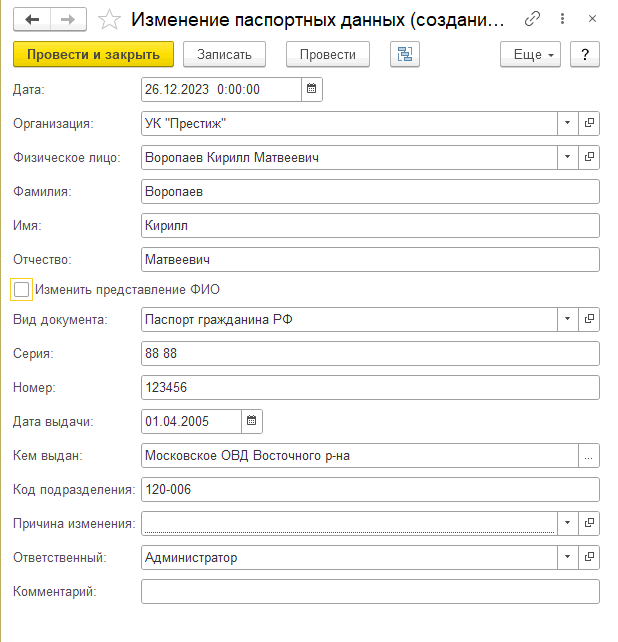Image resolution: width=618 pixels, height=642 pixels.
Task: Expand the Ответственный dropdown list
Action: pos(567,557)
